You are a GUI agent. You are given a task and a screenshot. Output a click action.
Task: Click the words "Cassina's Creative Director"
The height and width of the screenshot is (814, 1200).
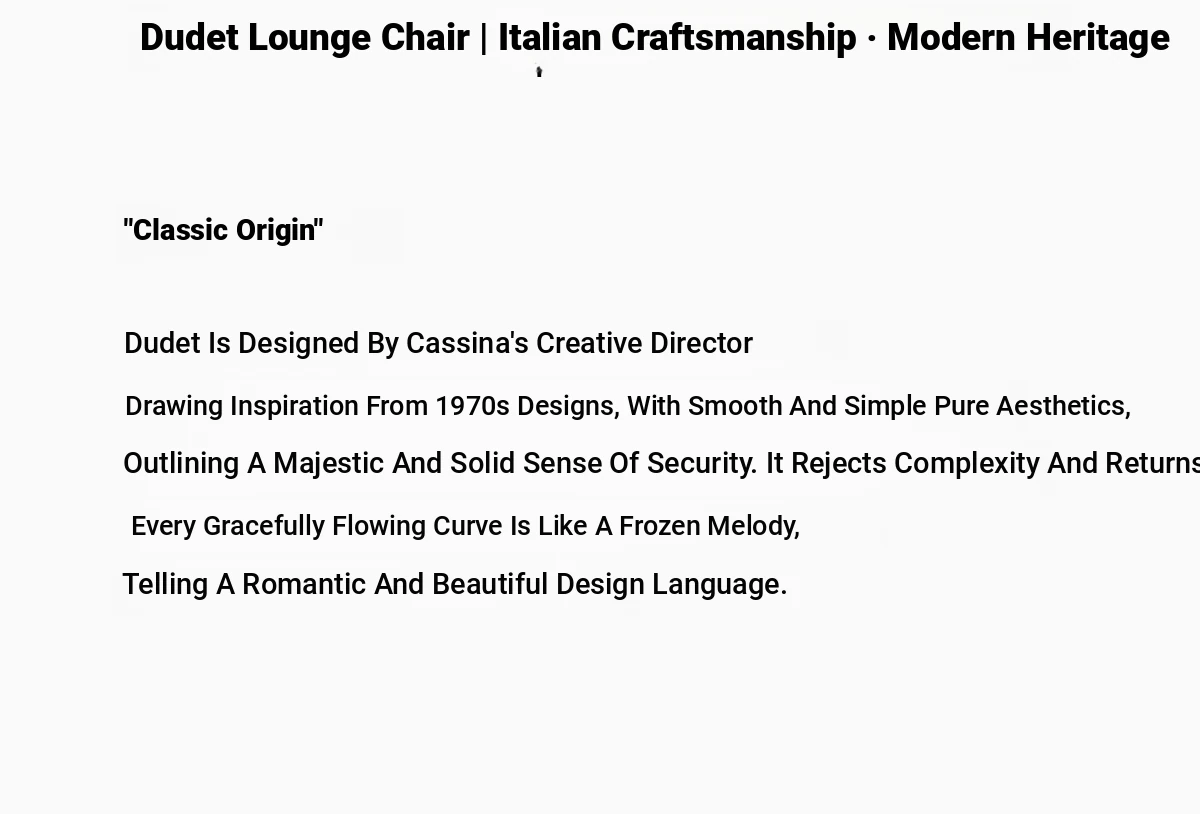(x=579, y=343)
